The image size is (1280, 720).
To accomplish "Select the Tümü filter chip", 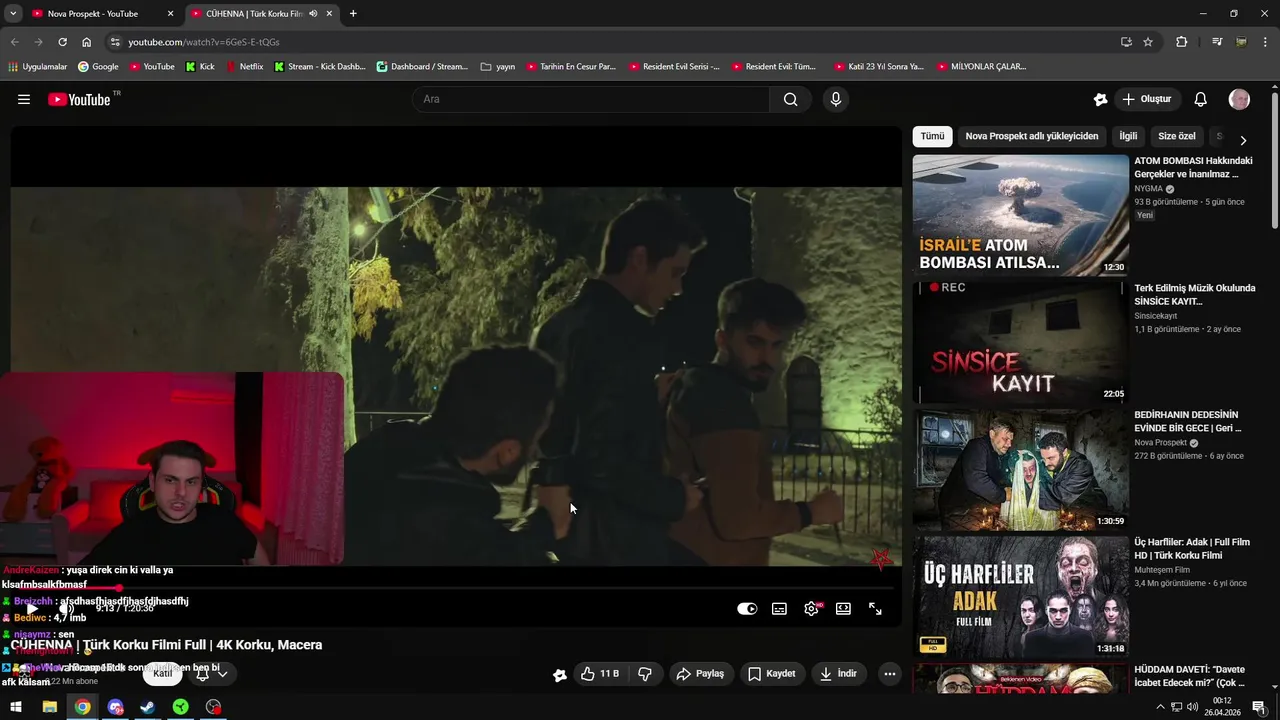I will (x=932, y=136).
